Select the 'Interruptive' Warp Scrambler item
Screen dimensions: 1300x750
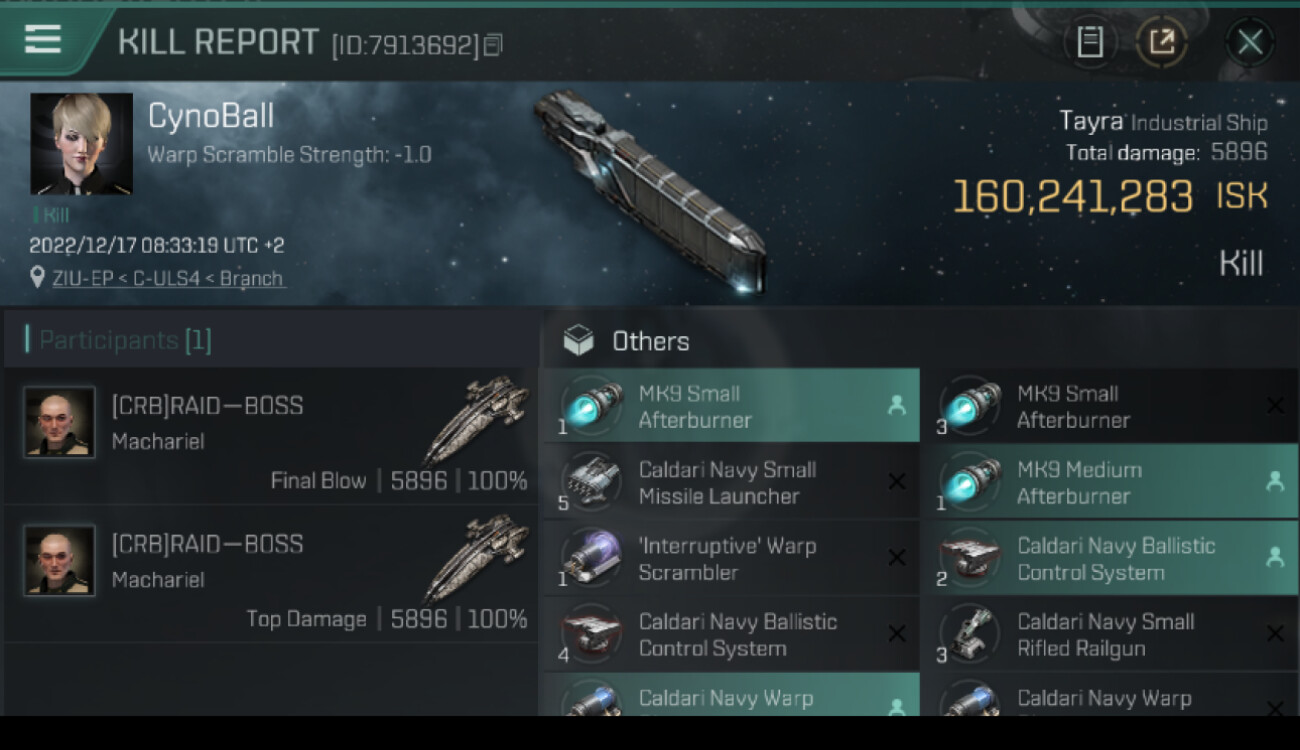(731, 559)
